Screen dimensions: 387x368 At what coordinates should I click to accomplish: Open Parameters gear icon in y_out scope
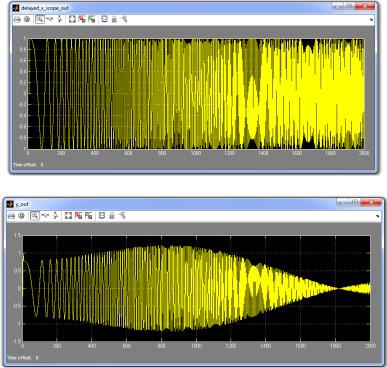point(22,216)
